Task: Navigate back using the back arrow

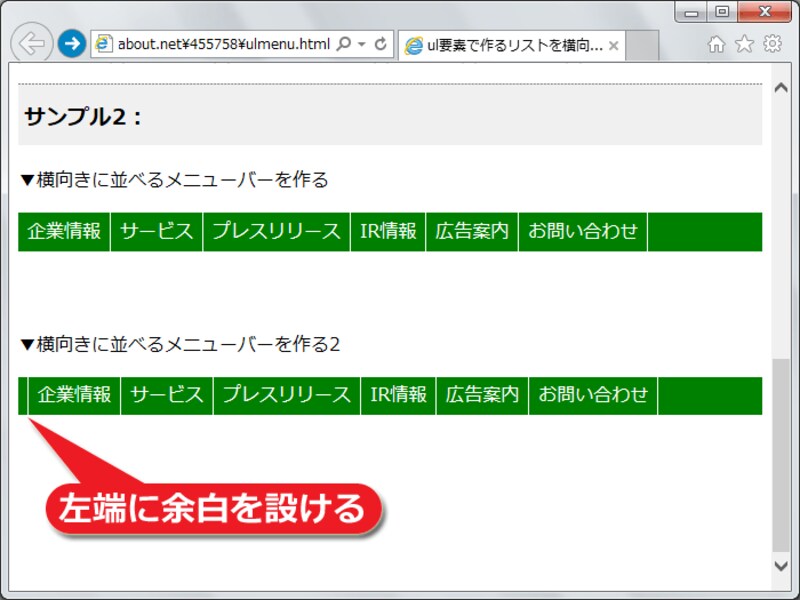Action: coord(29,43)
